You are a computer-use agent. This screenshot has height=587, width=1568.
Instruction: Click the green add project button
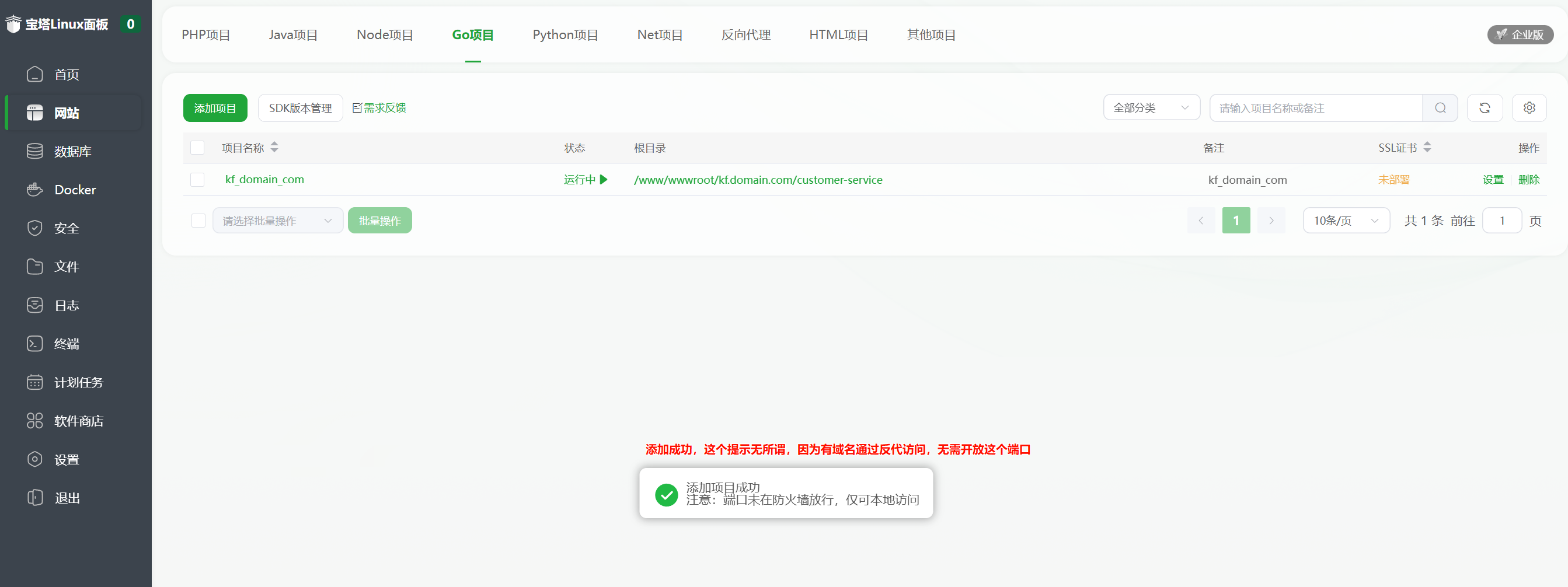(x=215, y=109)
